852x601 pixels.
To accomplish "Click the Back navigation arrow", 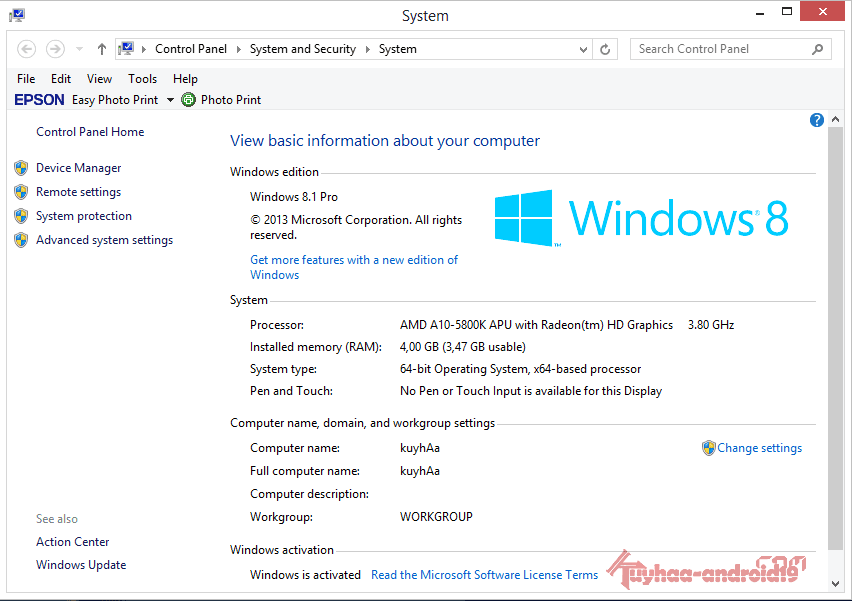I will click(x=27, y=49).
